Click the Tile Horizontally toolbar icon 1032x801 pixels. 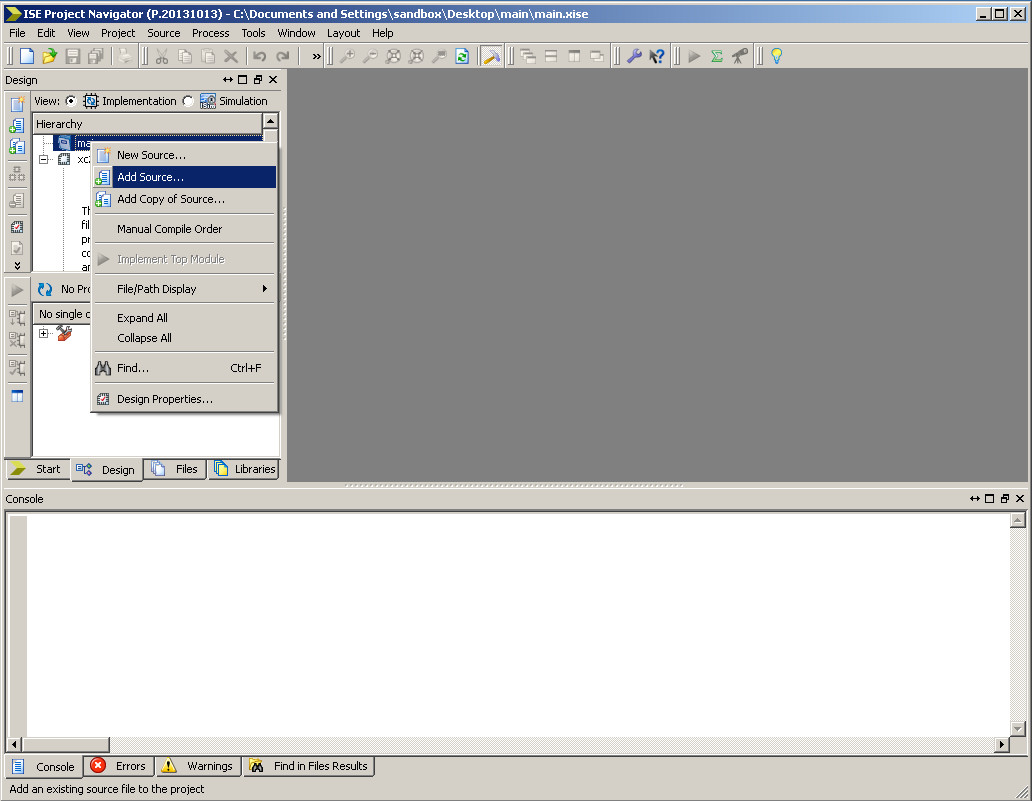[x=551, y=57]
